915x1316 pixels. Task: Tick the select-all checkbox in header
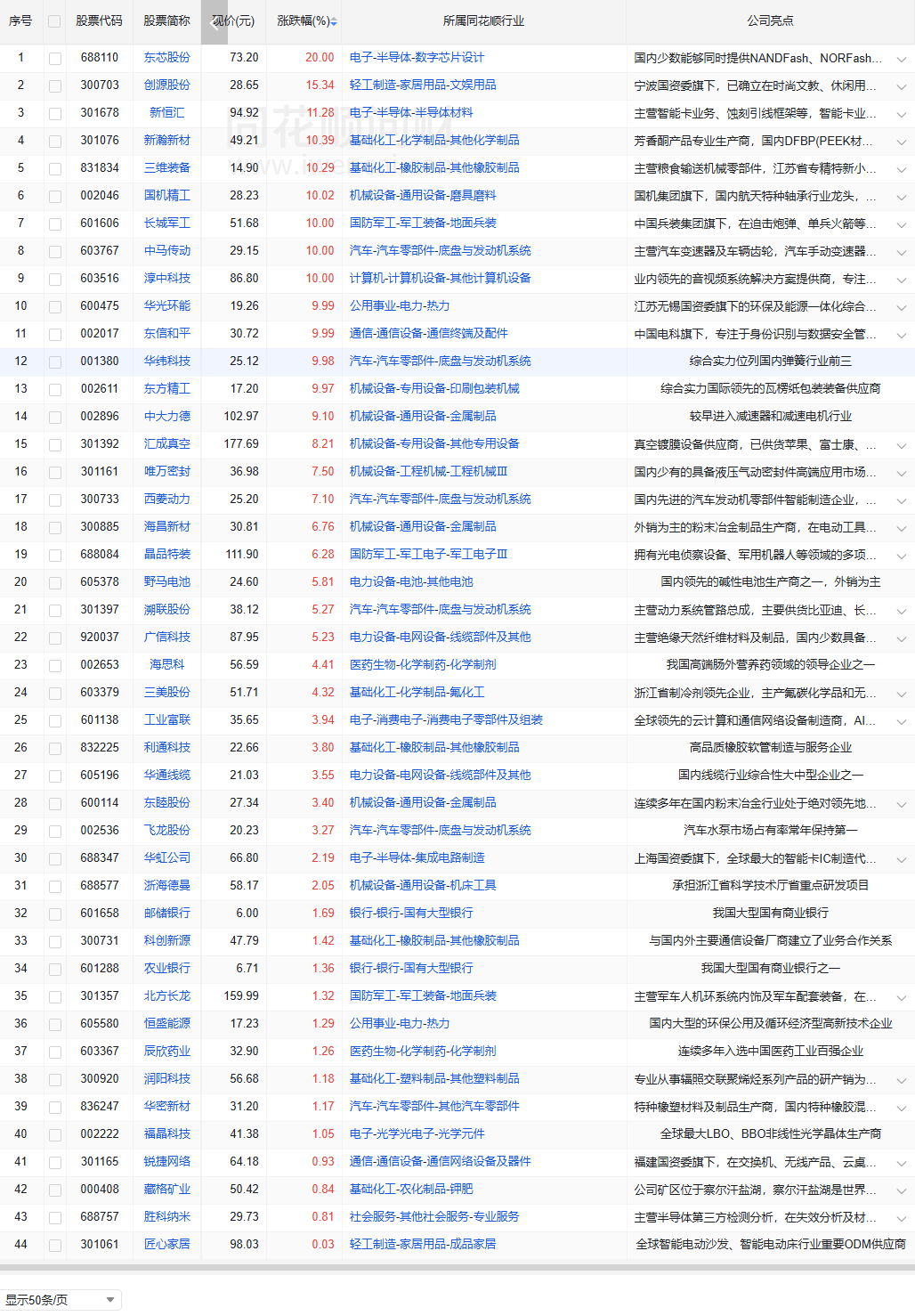click(x=54, y=21)
